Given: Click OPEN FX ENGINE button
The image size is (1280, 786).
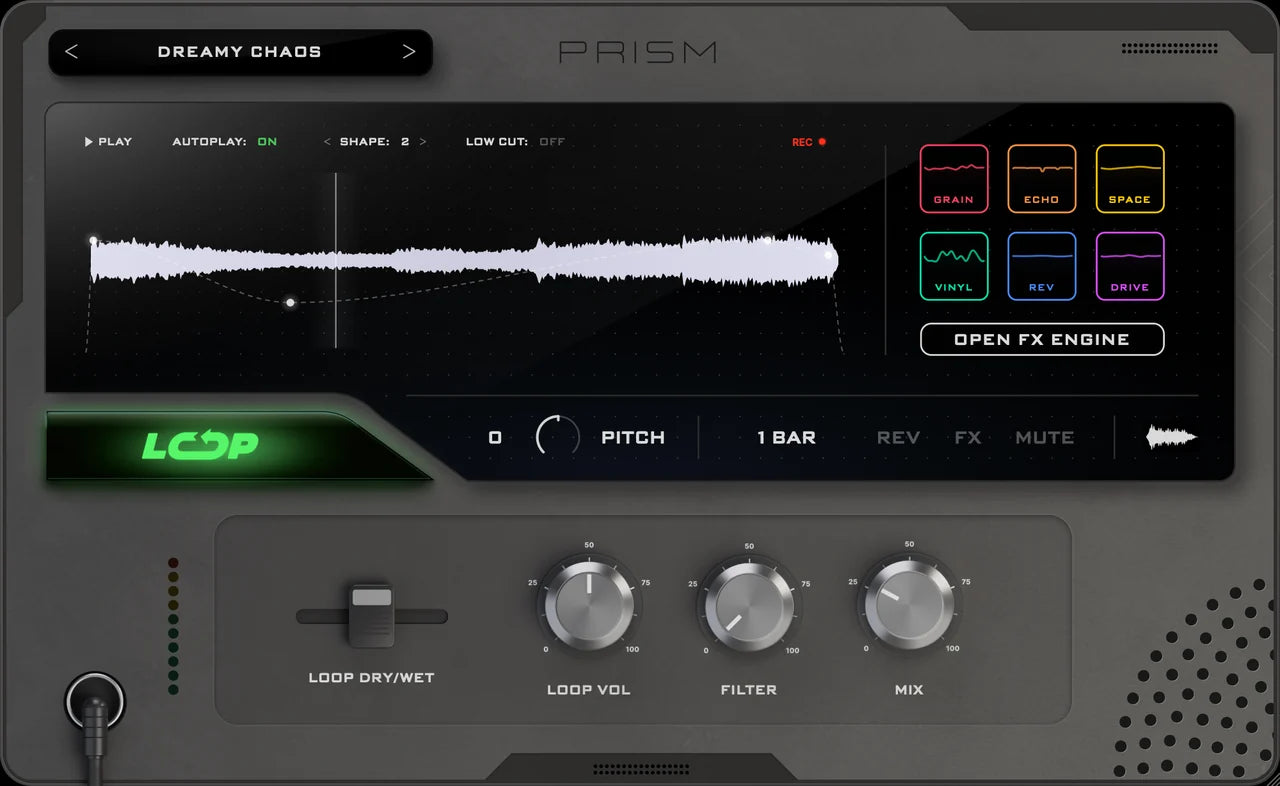Looking at the screenshot, I should pyautogui.click(x=1042, y=339).
